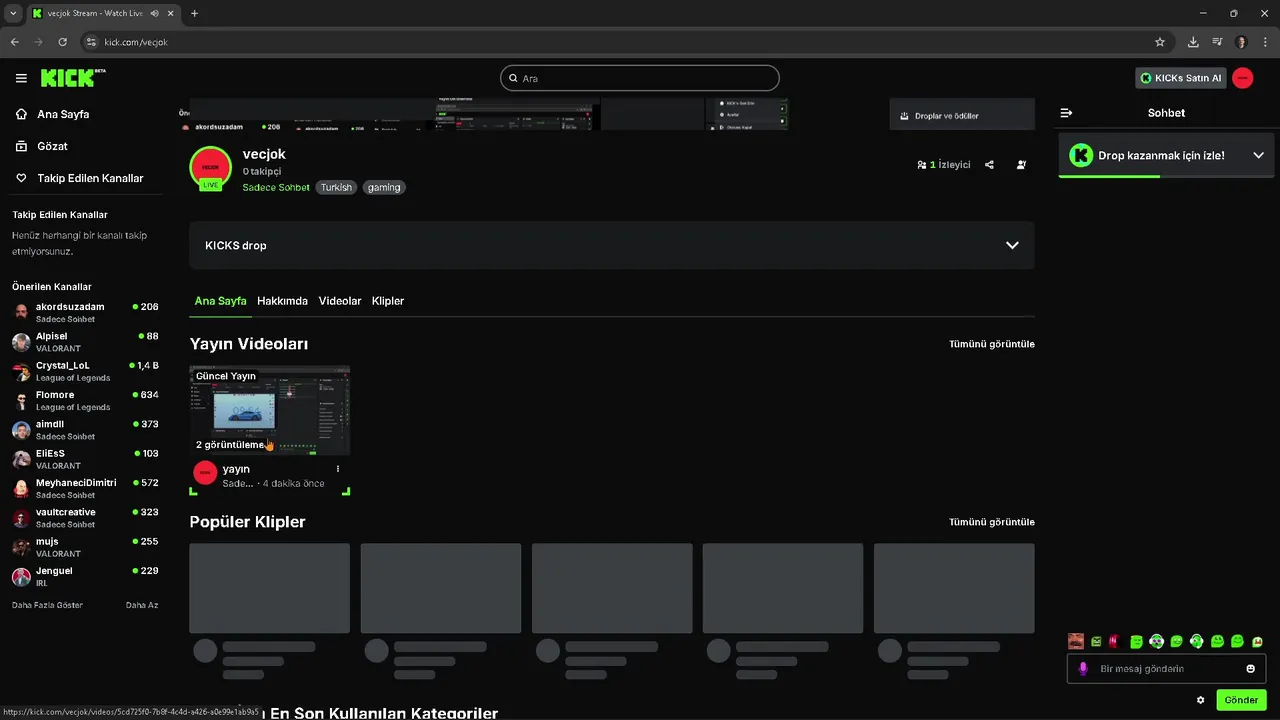Open EliEsS recommended channel

(85, 459)
